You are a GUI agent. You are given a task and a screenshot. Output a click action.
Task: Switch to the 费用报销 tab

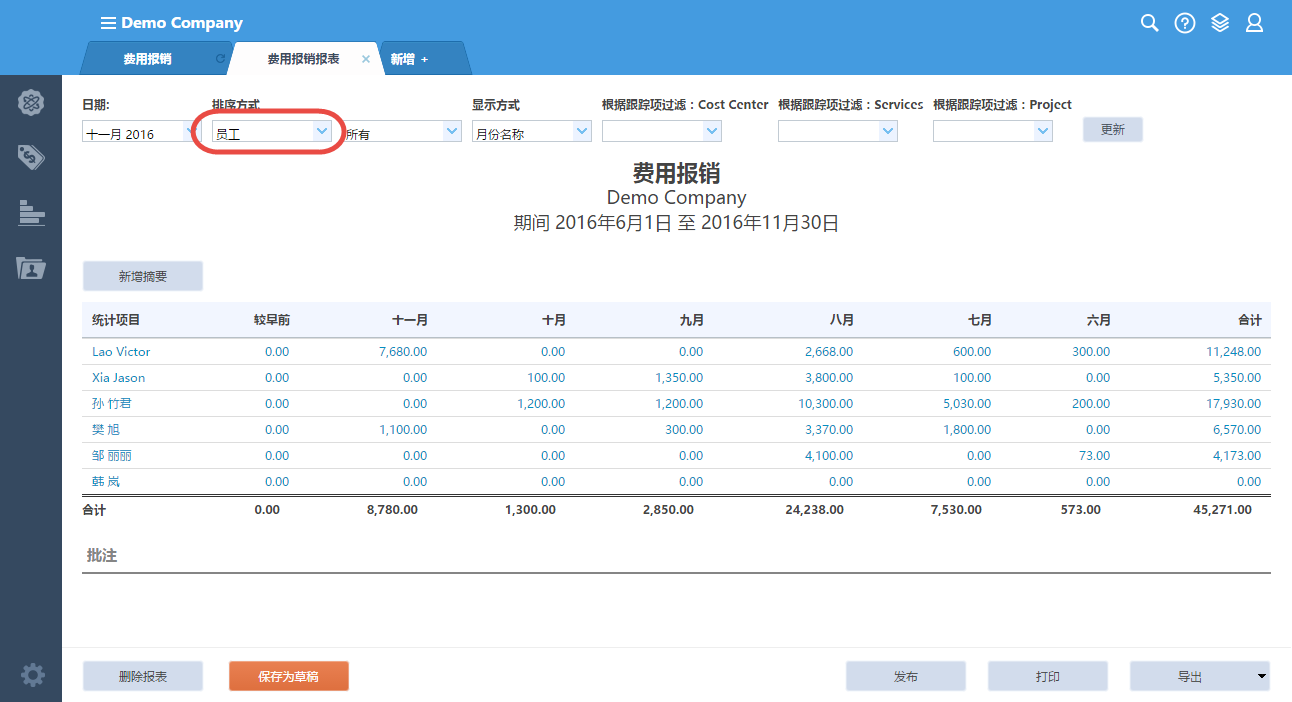point(148,59)
